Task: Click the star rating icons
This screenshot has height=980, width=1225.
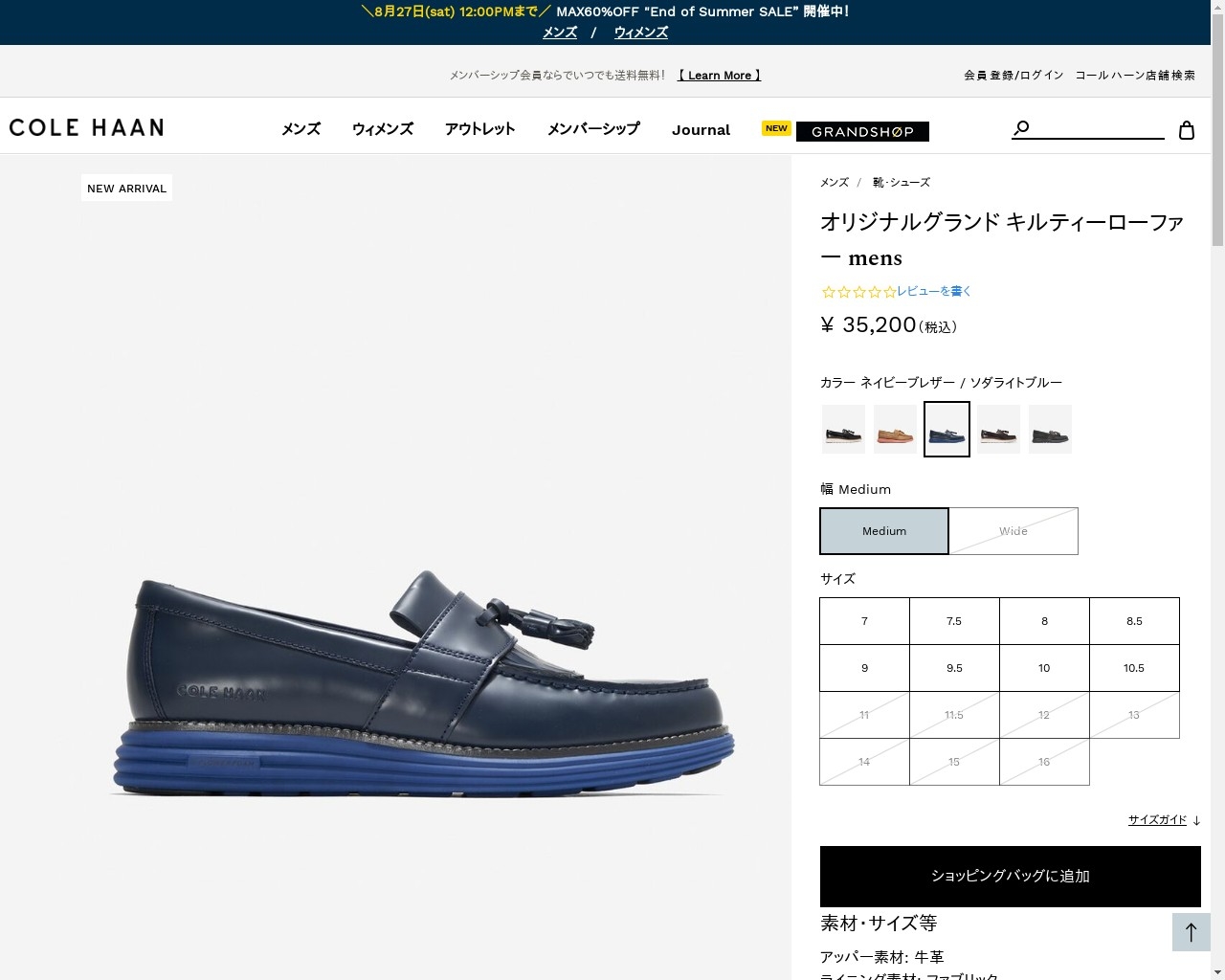Action: click(x=858, y=292)
